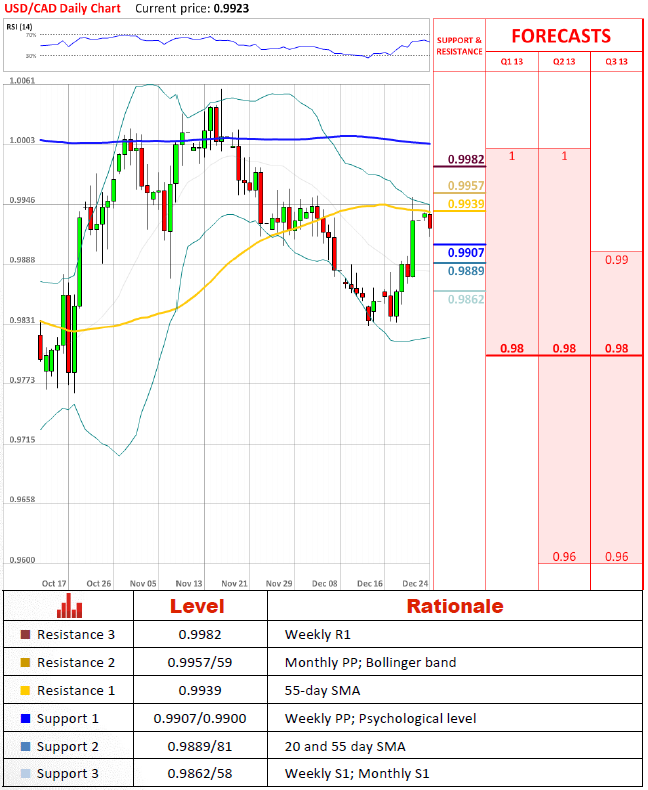Click the current price value 0.9923

point(231,9)
